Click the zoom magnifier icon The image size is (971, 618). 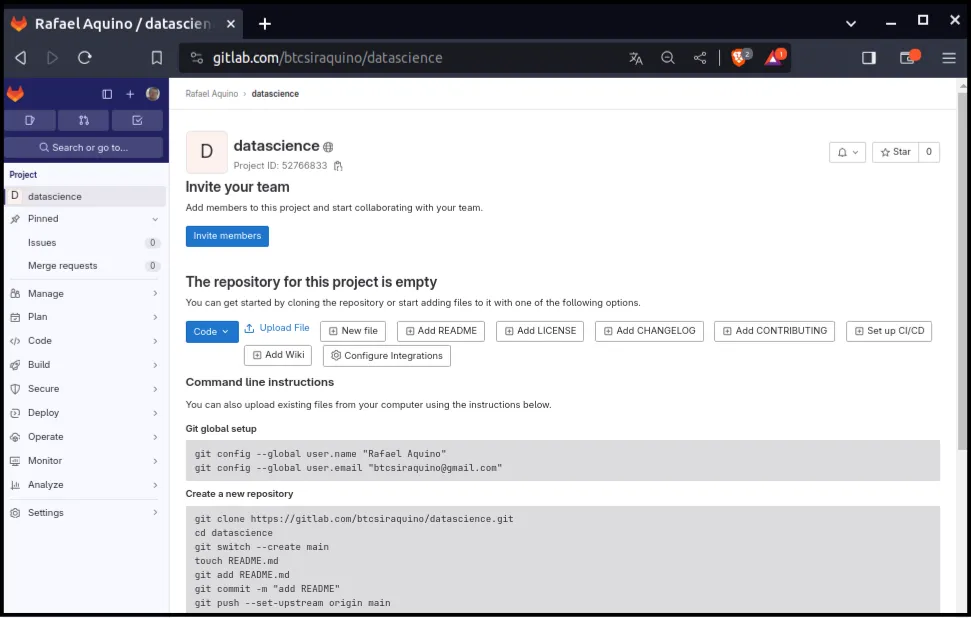tap(668, 58)
